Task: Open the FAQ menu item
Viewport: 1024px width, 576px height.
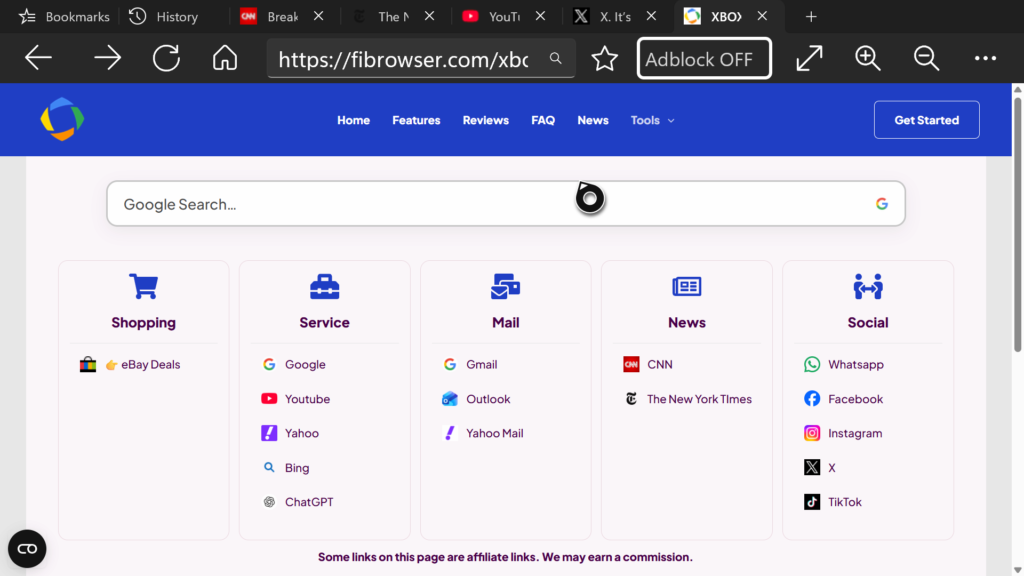Action: [543, 120]
